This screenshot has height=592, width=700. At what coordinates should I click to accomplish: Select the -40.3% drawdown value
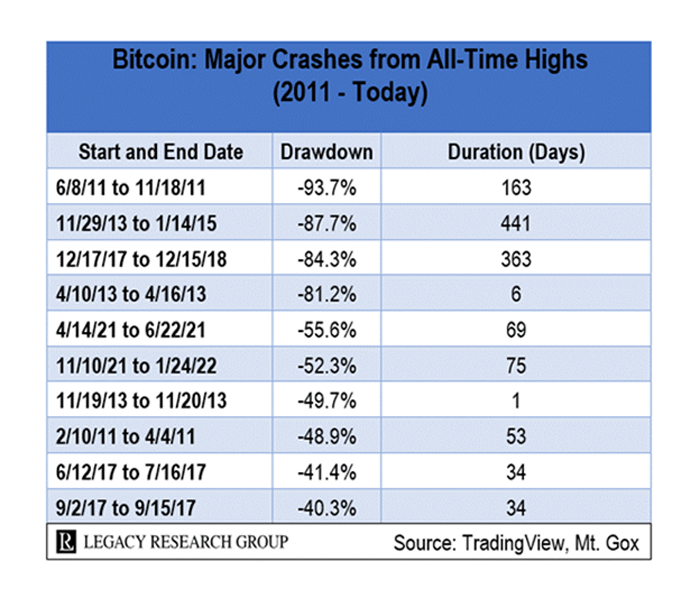(x=326, y=507)
